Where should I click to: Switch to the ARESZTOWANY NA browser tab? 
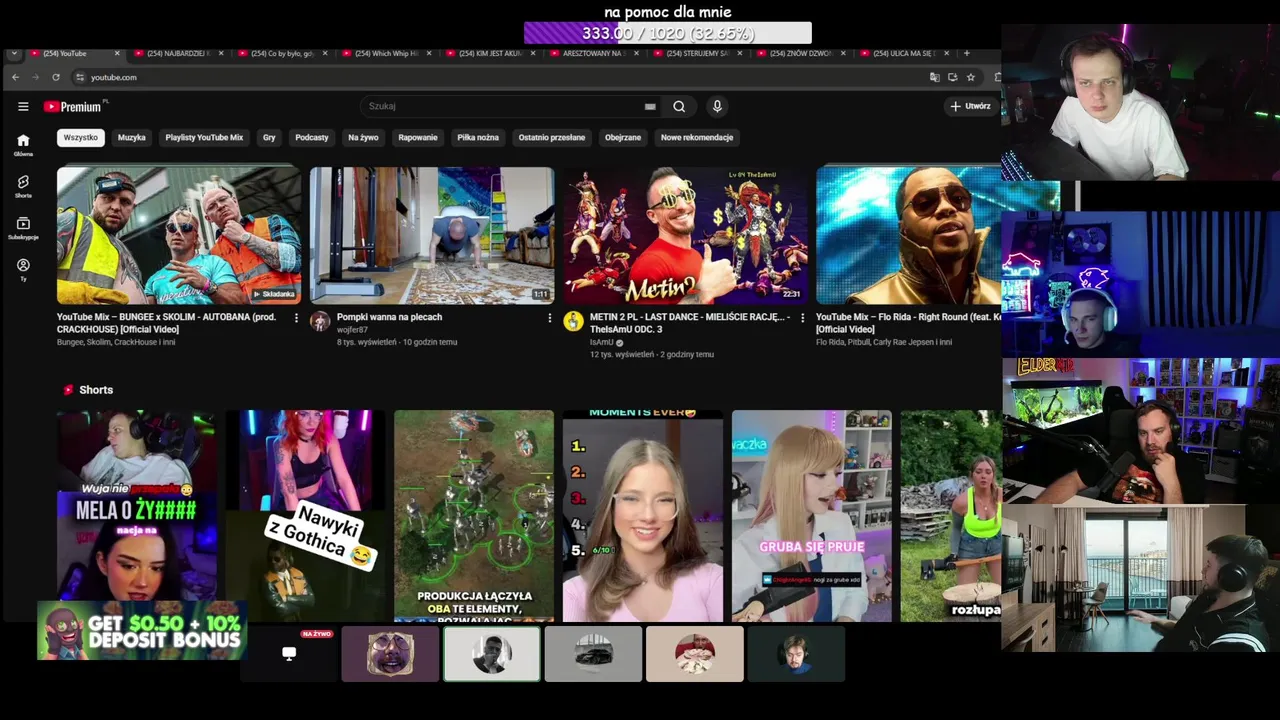[593, 53]
